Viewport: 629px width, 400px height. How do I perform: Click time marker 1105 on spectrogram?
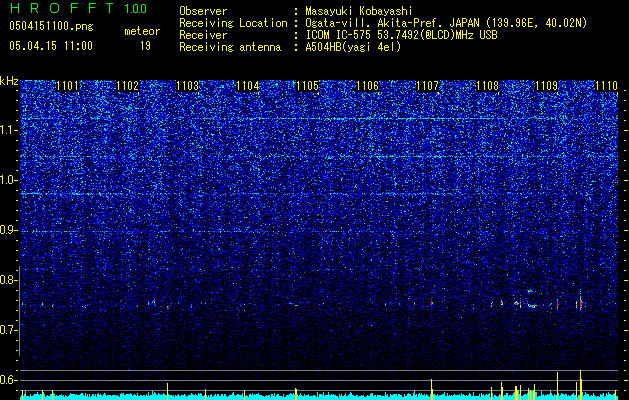[x=308, y=86]
